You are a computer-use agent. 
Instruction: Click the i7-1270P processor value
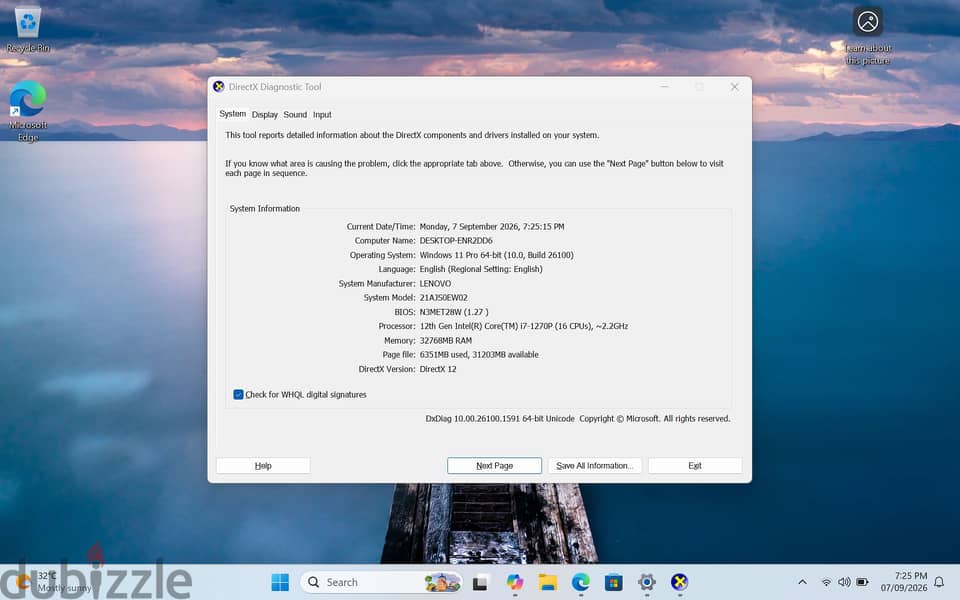[x=523, y=326]
